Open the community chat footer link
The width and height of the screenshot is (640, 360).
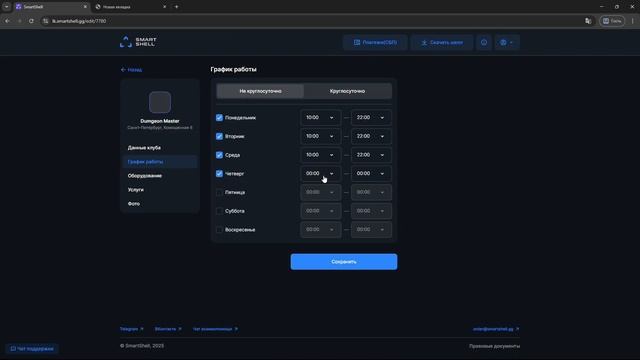tap(215, 329)
